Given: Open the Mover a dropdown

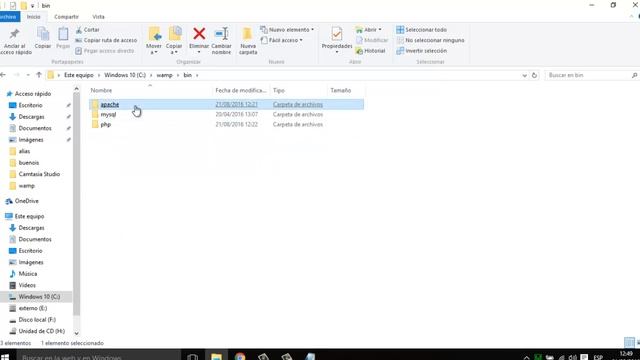Looking at the screenshot, I should (x=154, y=49).
